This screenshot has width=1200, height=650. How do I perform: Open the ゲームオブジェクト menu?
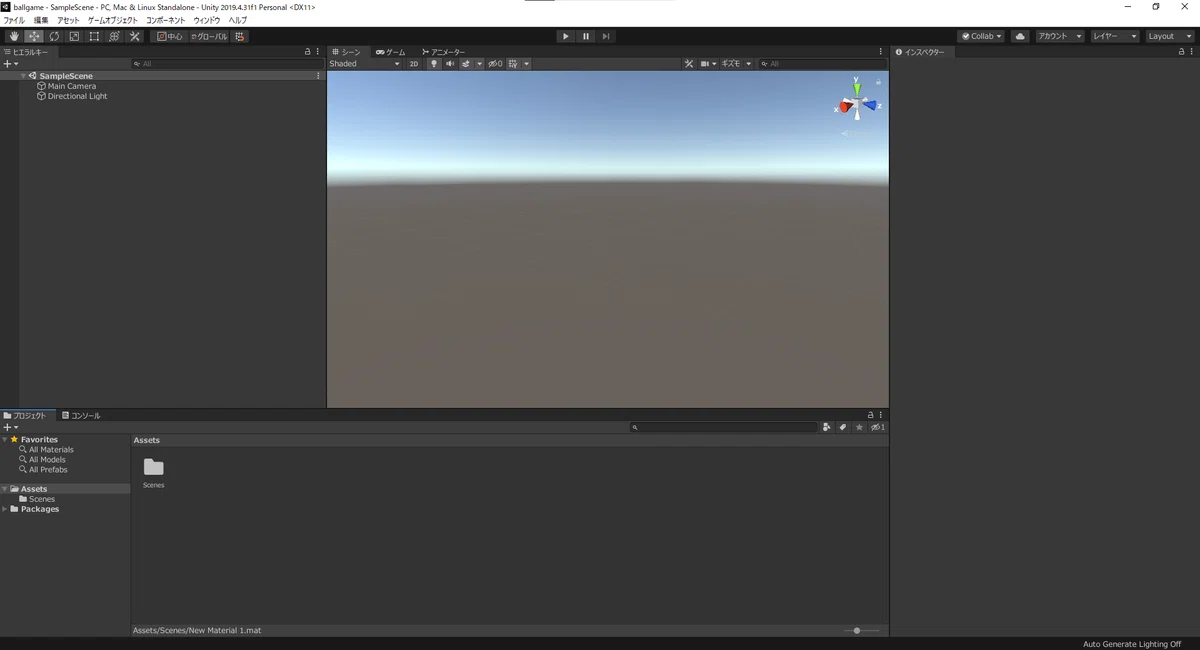(113, 20)
